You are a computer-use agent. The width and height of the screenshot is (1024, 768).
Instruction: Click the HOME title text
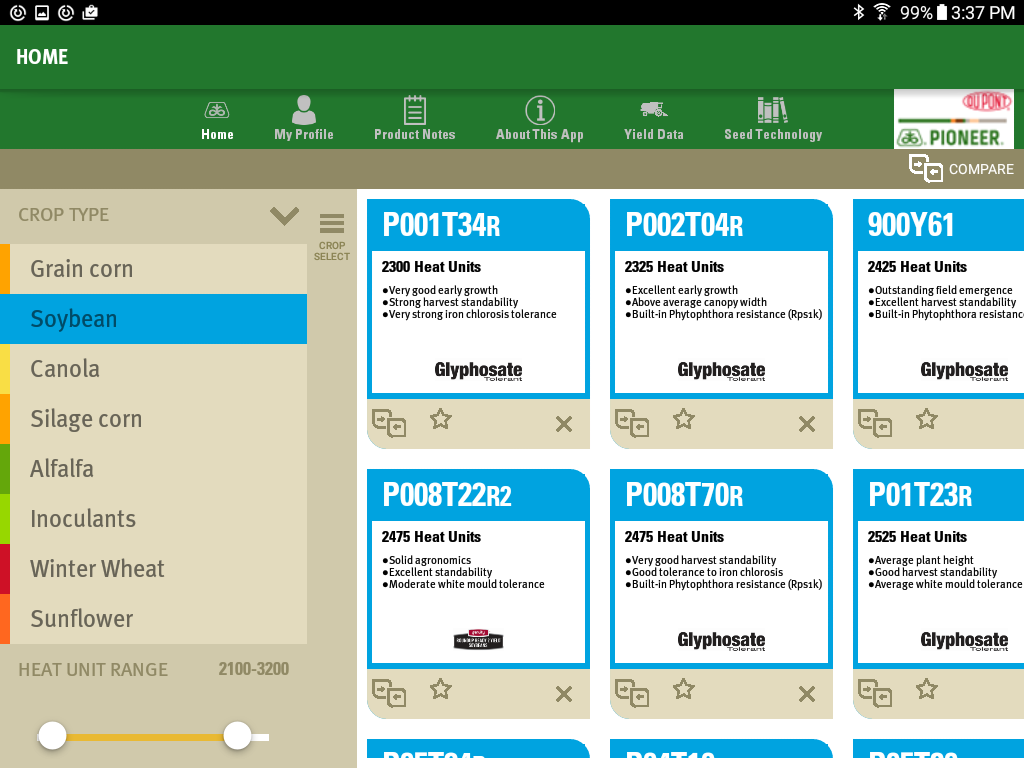pyautogui.click(x=42, y=57)
